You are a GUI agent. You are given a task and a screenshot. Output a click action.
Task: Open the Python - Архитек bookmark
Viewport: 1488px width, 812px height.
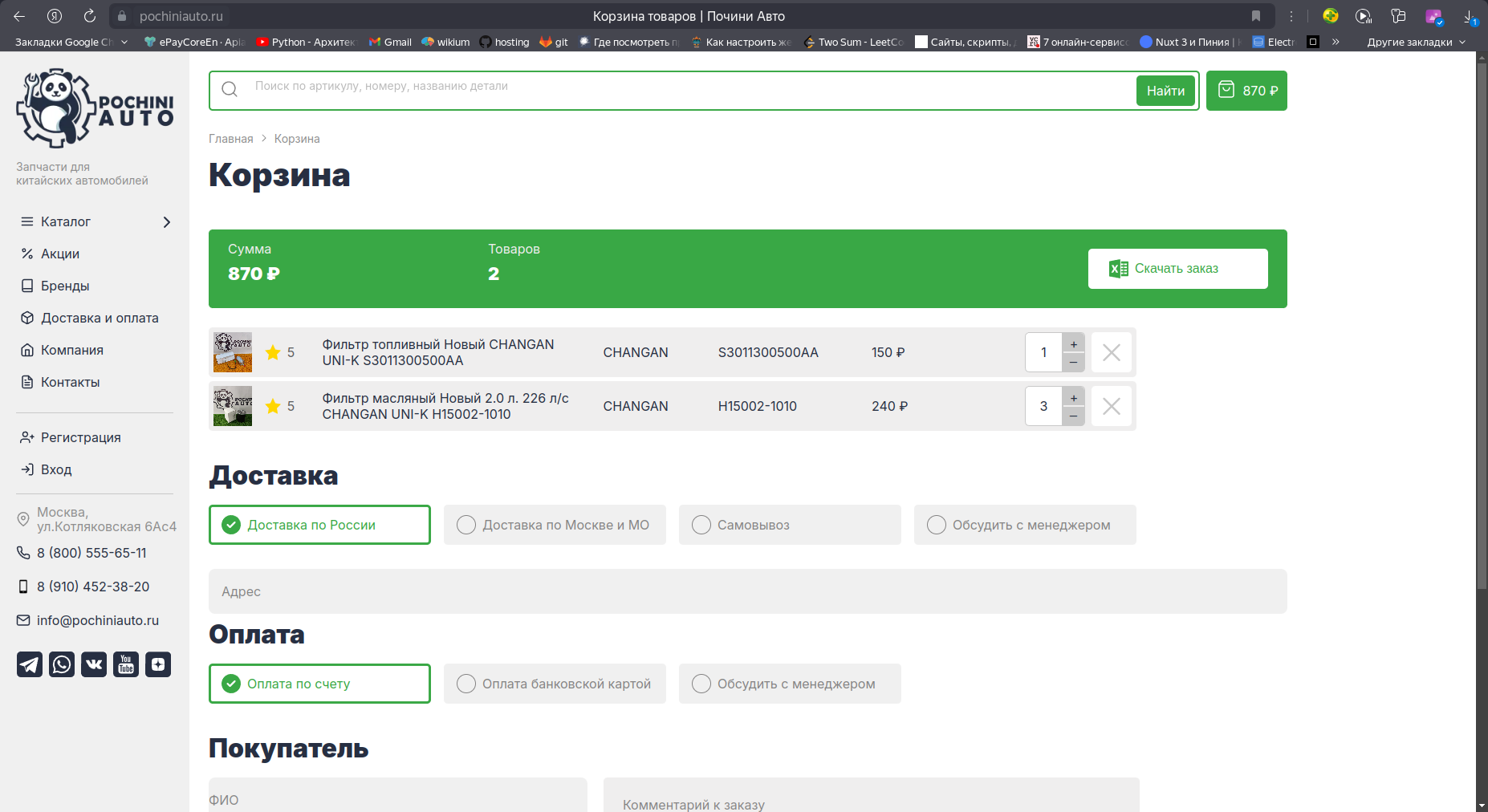(x=306, y=42)
